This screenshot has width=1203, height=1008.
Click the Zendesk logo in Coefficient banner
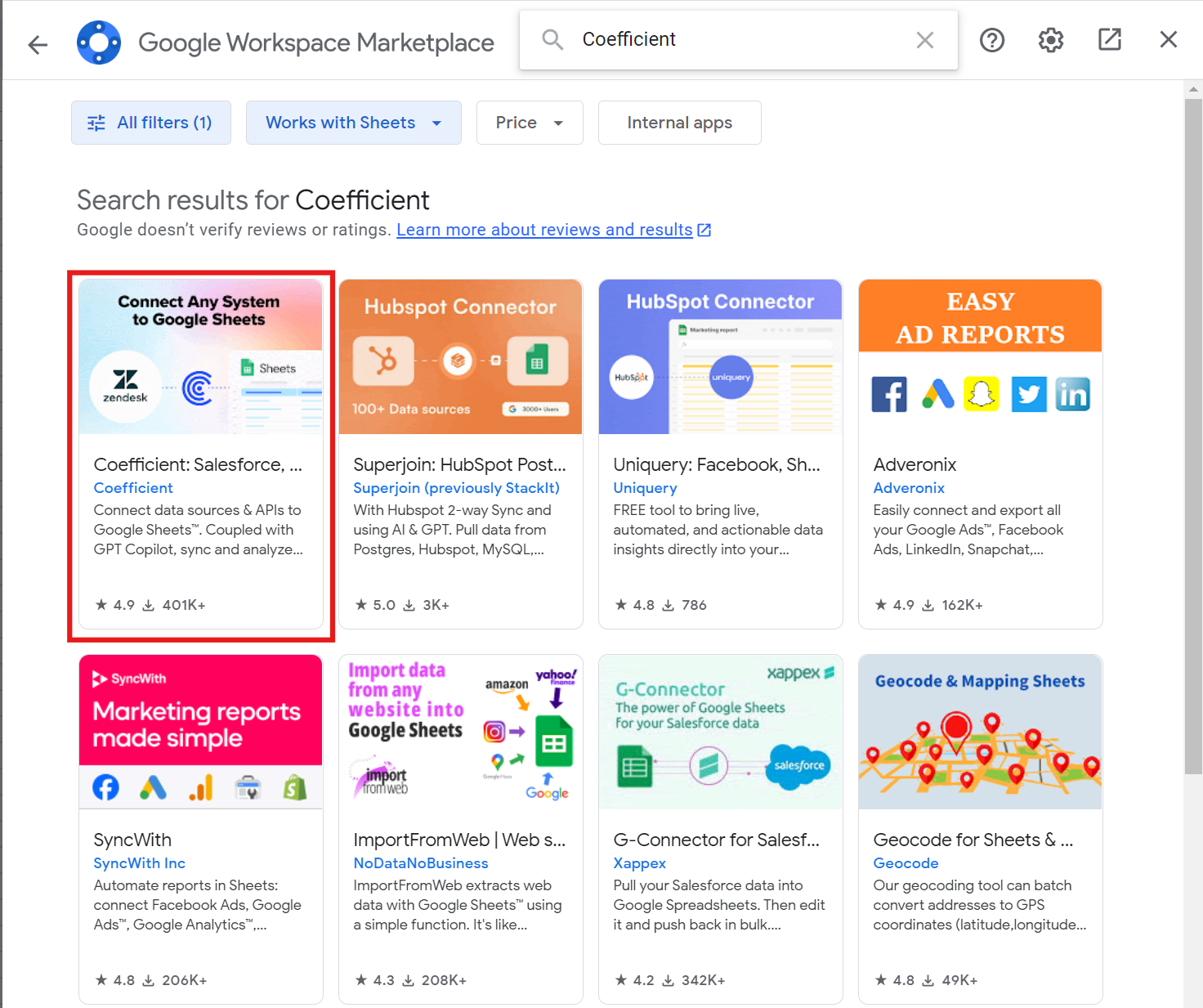coord(125,387)
